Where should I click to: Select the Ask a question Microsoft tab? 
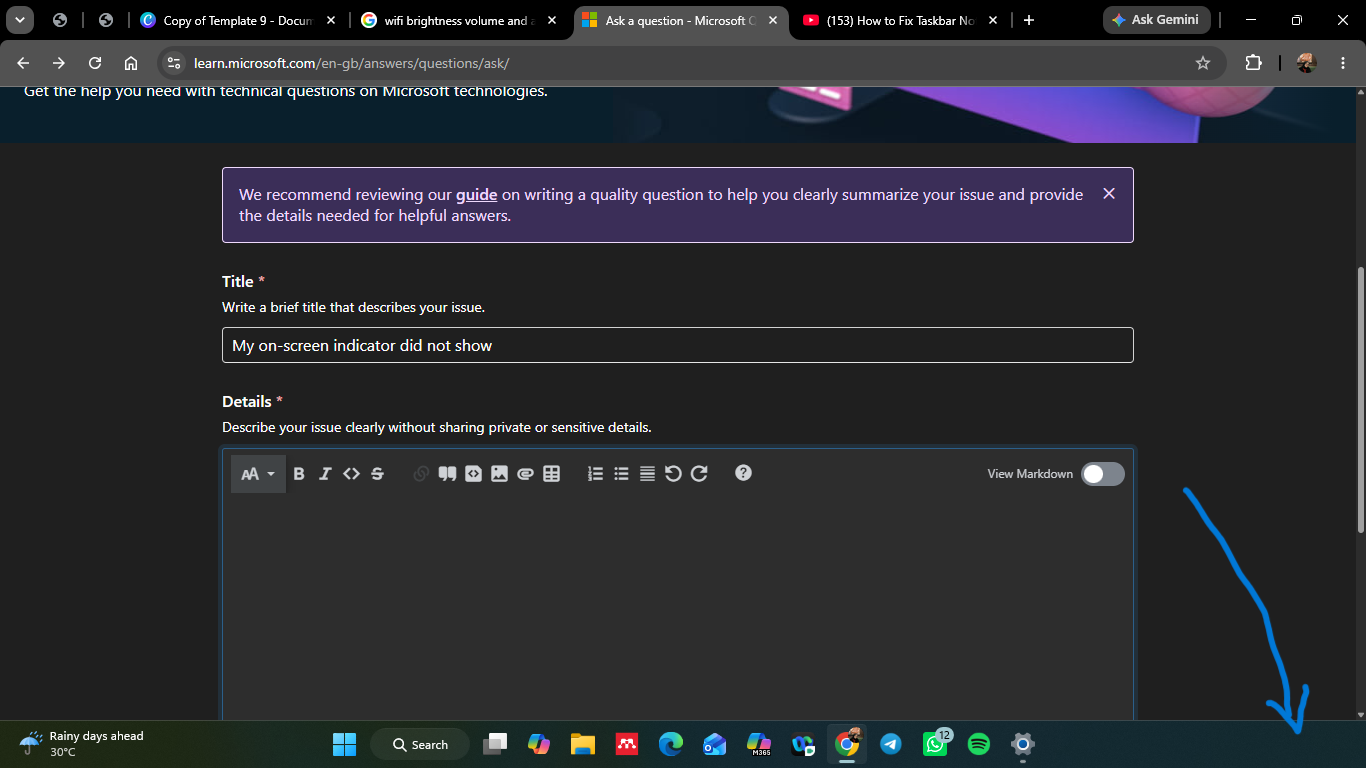pyautogui.click(x=682, y=20)
